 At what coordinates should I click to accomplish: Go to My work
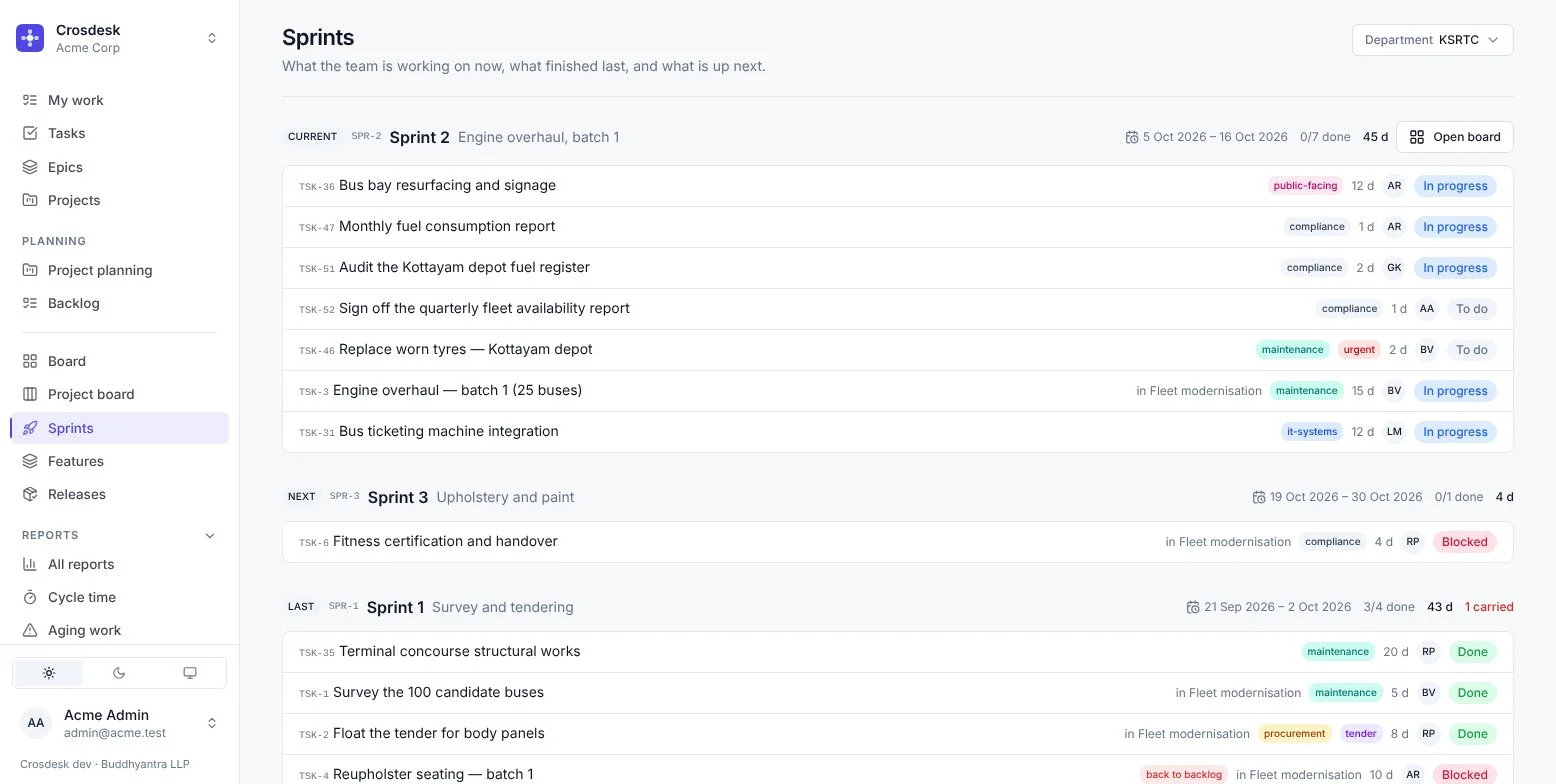(119, 100)
